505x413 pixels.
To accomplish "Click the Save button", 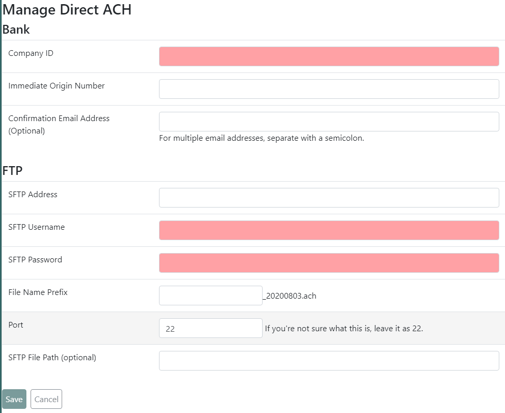I will tap(14, 399).
